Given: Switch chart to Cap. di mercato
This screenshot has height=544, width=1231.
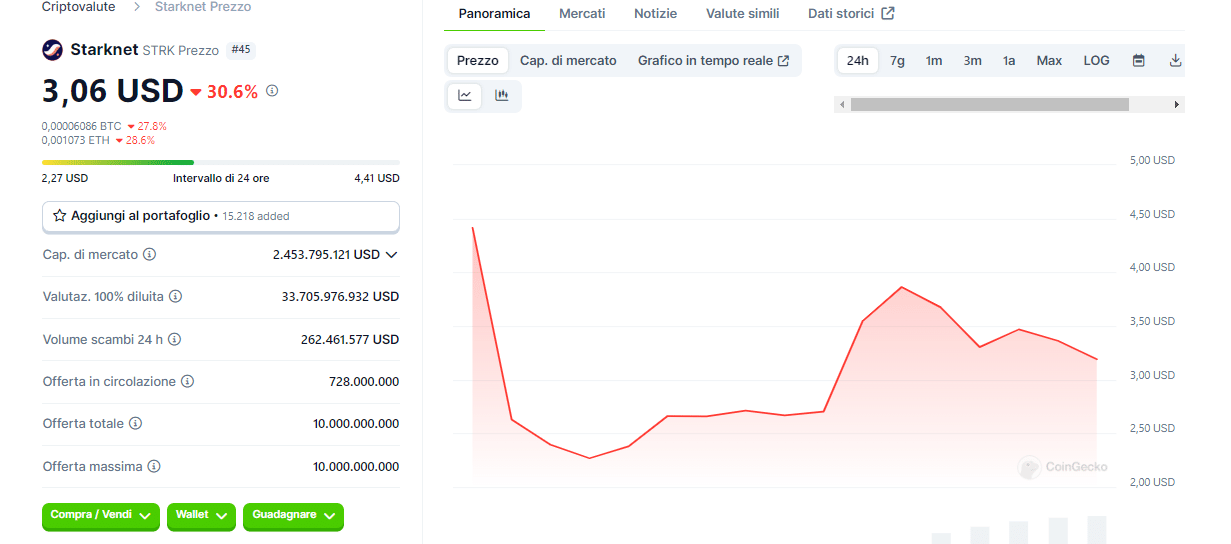Looking at the screenshot, I should [568, 61].
